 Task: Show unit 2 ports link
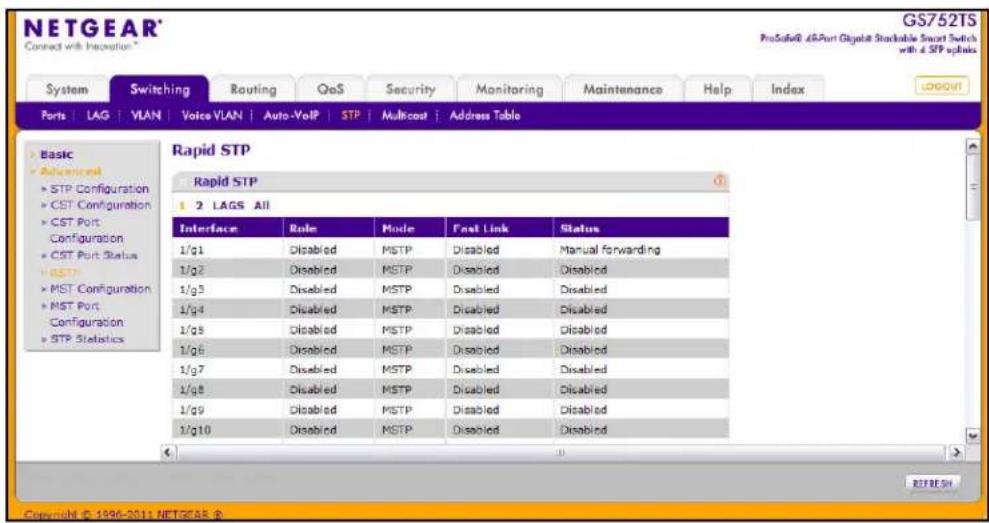199,205
